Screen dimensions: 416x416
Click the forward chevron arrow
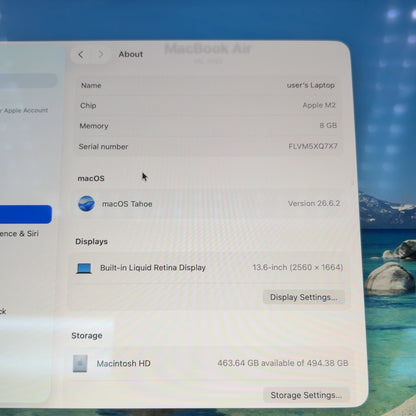click(101, 54)
